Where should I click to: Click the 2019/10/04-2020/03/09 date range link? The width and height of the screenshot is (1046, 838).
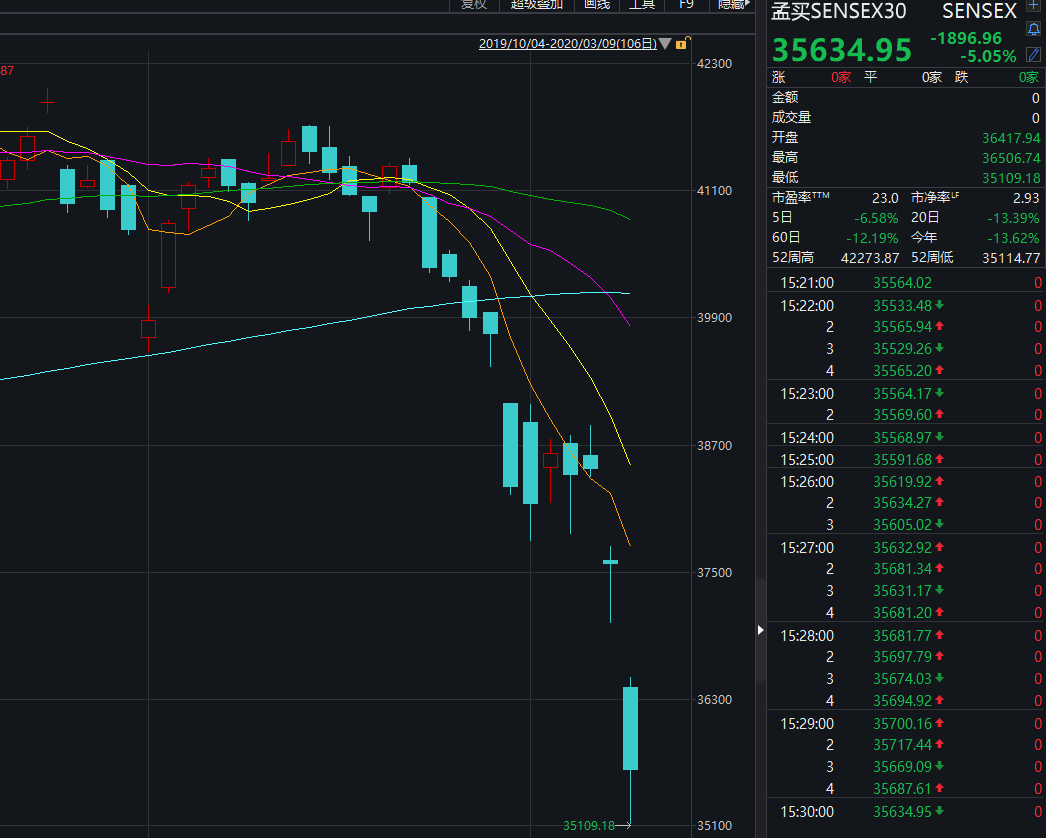point(567,44)
